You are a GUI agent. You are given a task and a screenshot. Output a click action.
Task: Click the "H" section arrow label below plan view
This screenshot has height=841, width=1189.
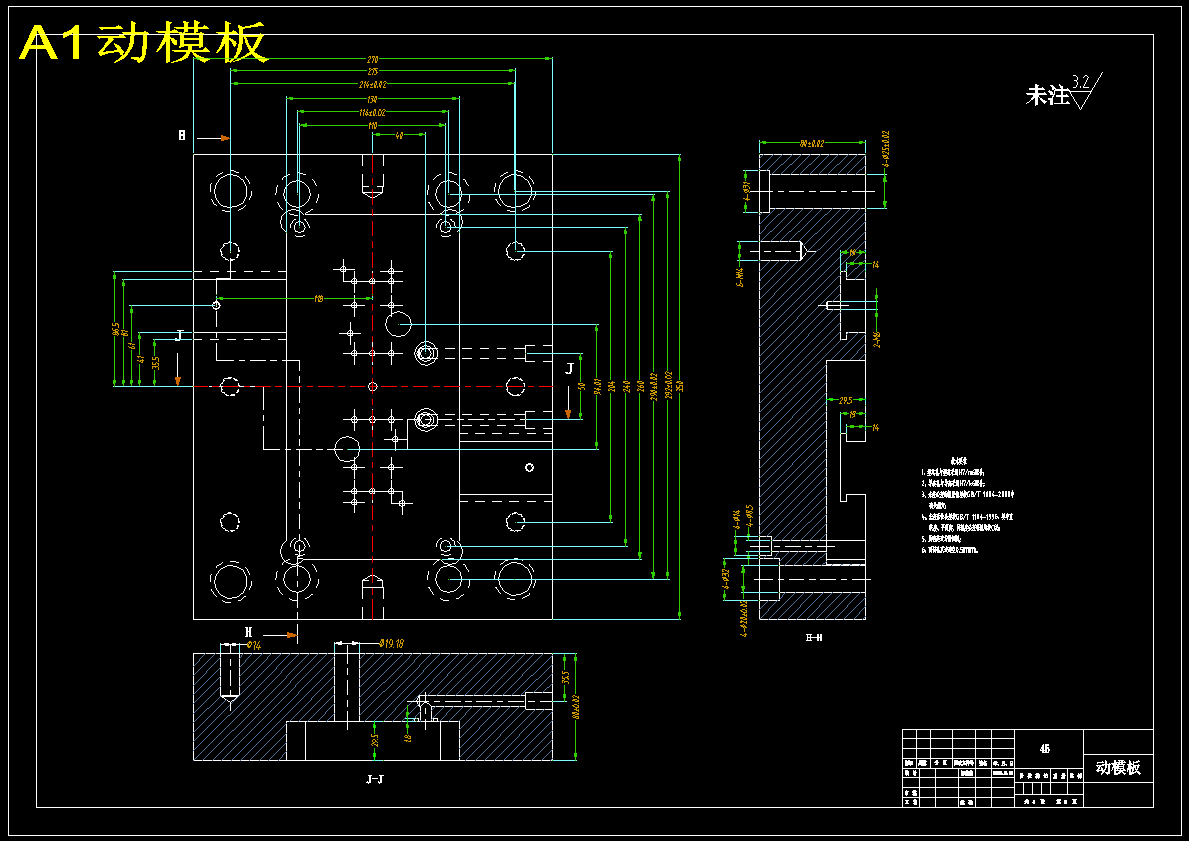coord(248,632)
